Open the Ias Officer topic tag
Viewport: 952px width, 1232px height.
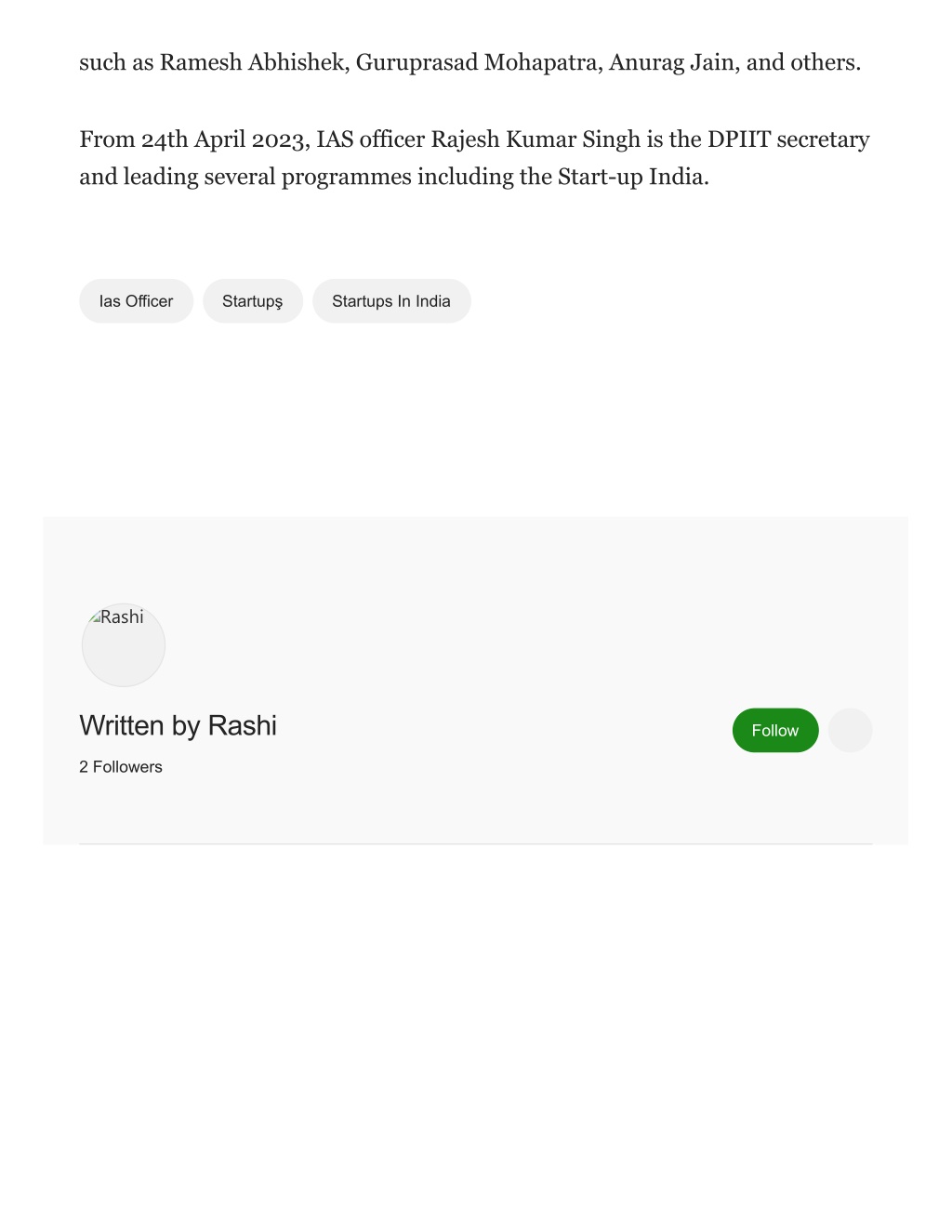click(x=136, y=301)
